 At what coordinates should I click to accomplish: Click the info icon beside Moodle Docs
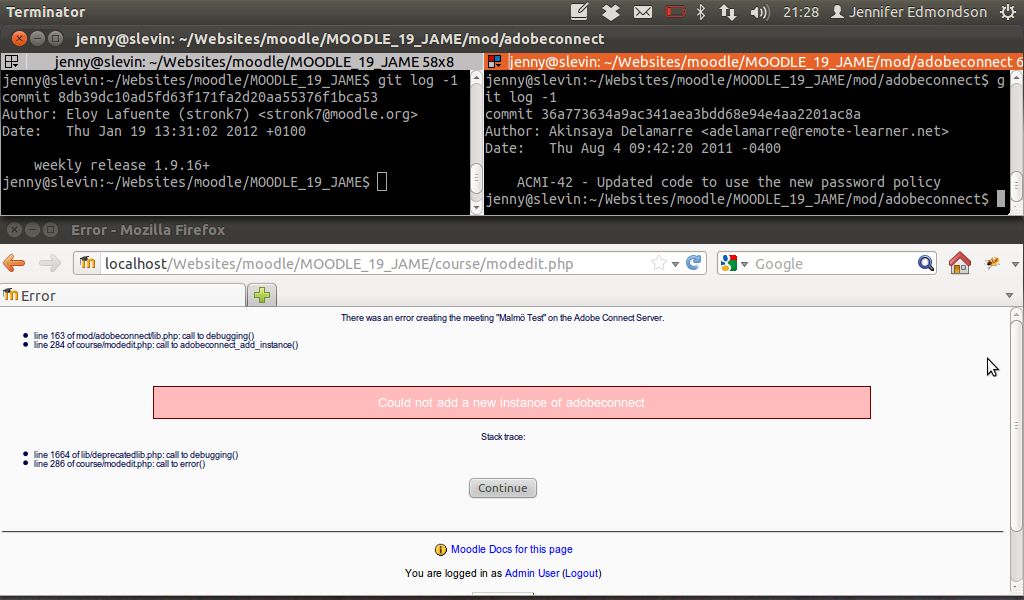point(441,550)
